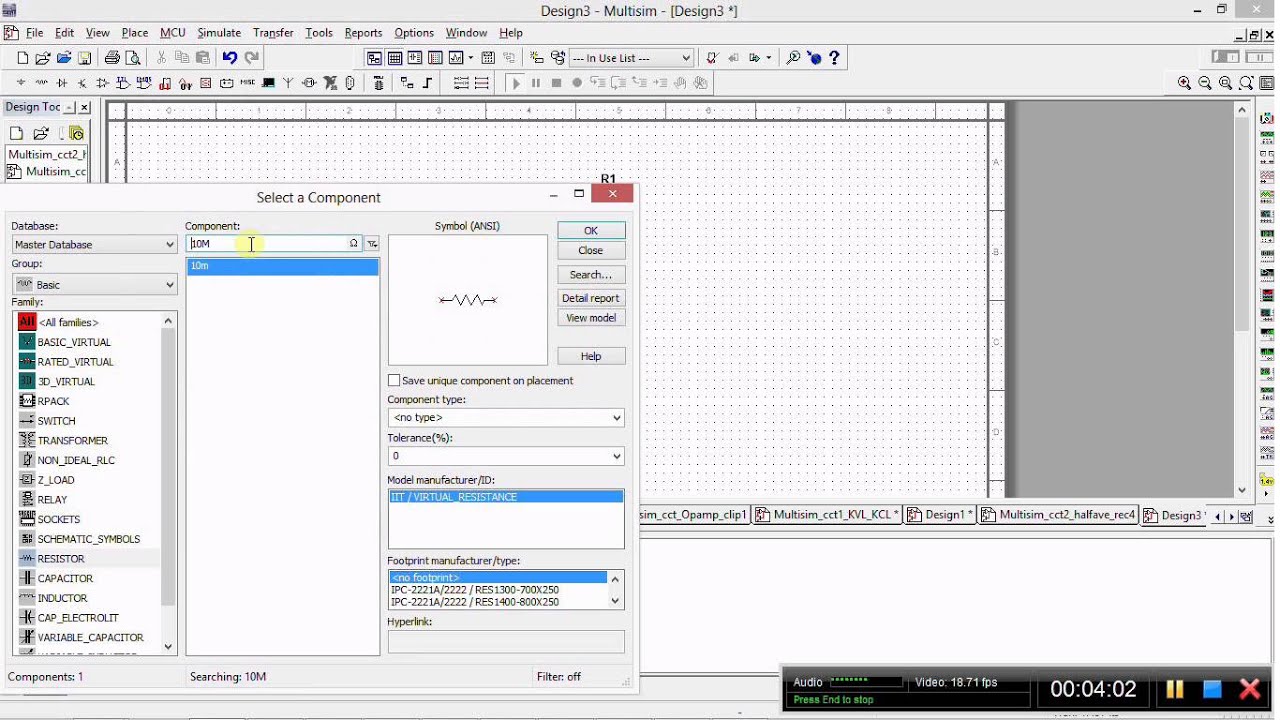
Task: Open the File menu
Action: click(34, 33)
